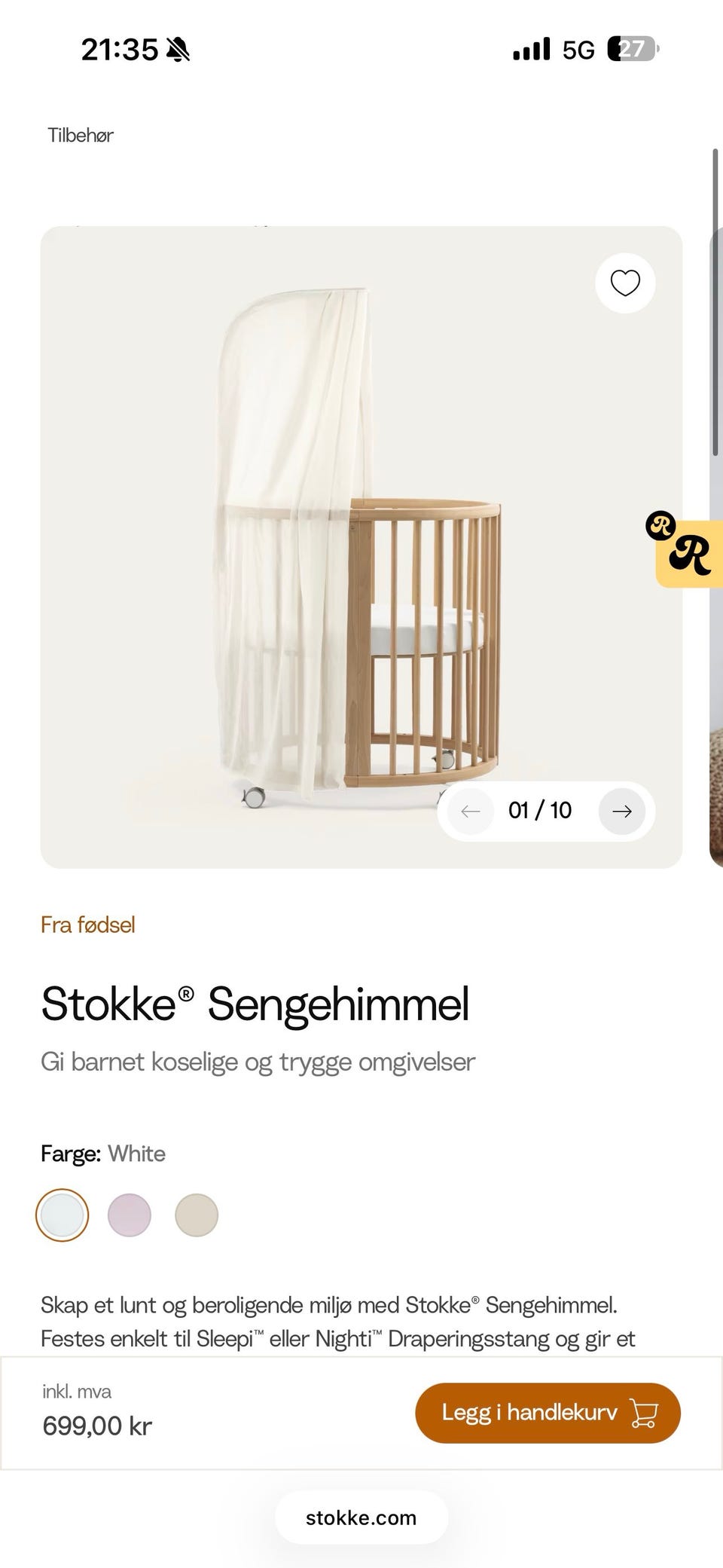Image resolution: width=723 pixels, height=1568 pixels.
Task: Tap the Stokke Sengehimmel product title
Action: 255,1004
